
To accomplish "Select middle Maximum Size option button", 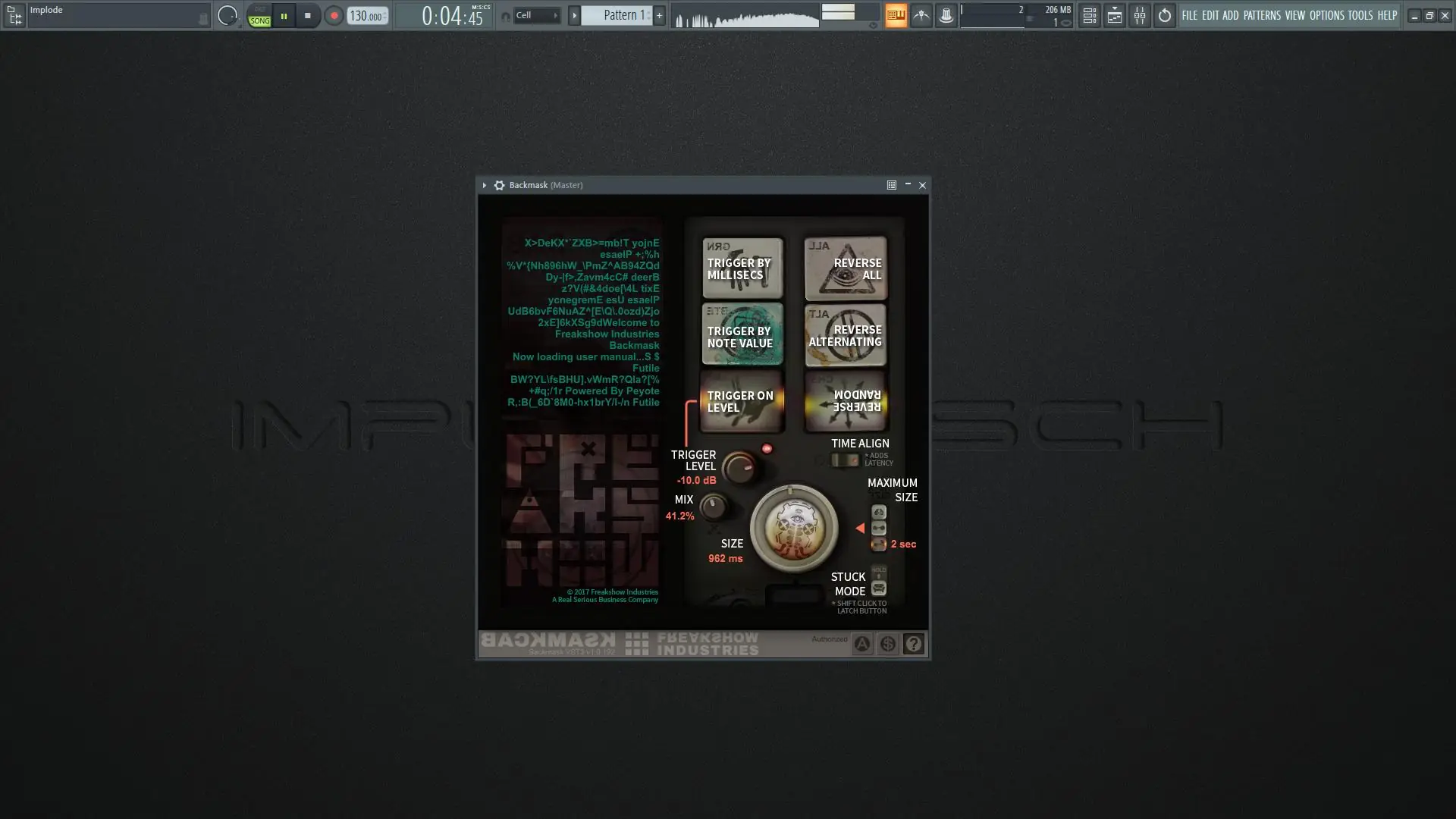I will point(878,528).
